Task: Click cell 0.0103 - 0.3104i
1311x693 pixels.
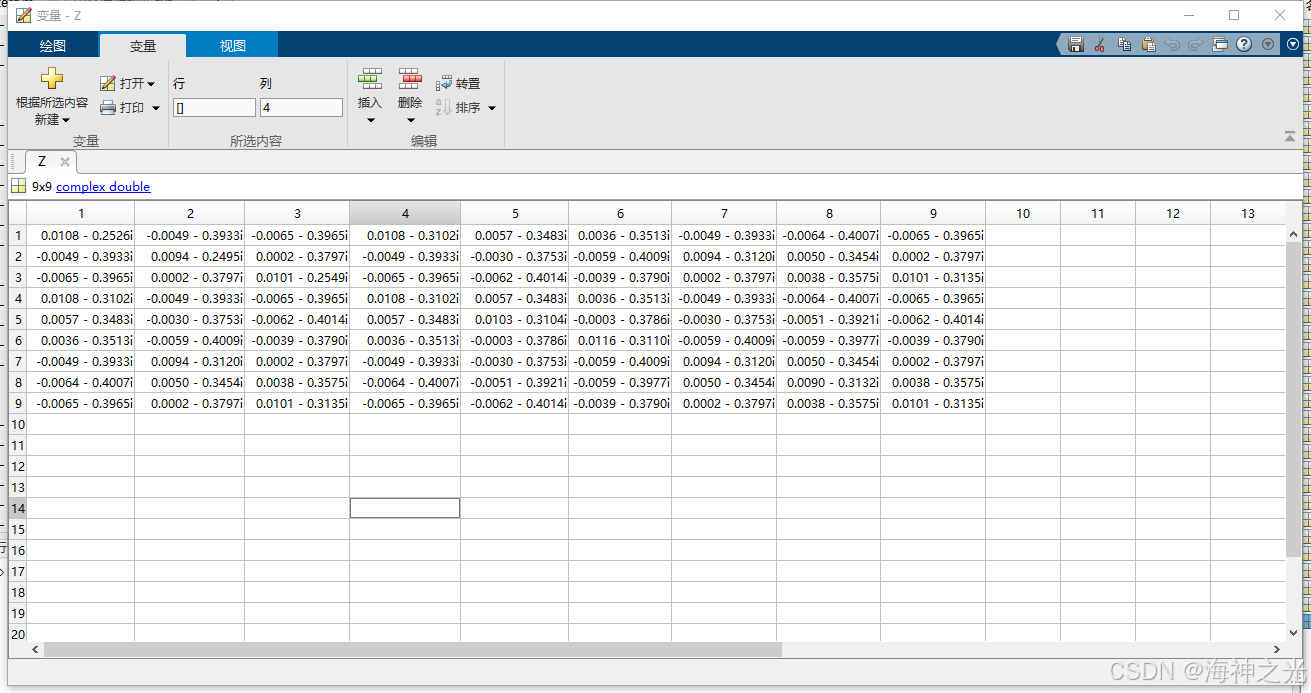Action: (515, 319)
